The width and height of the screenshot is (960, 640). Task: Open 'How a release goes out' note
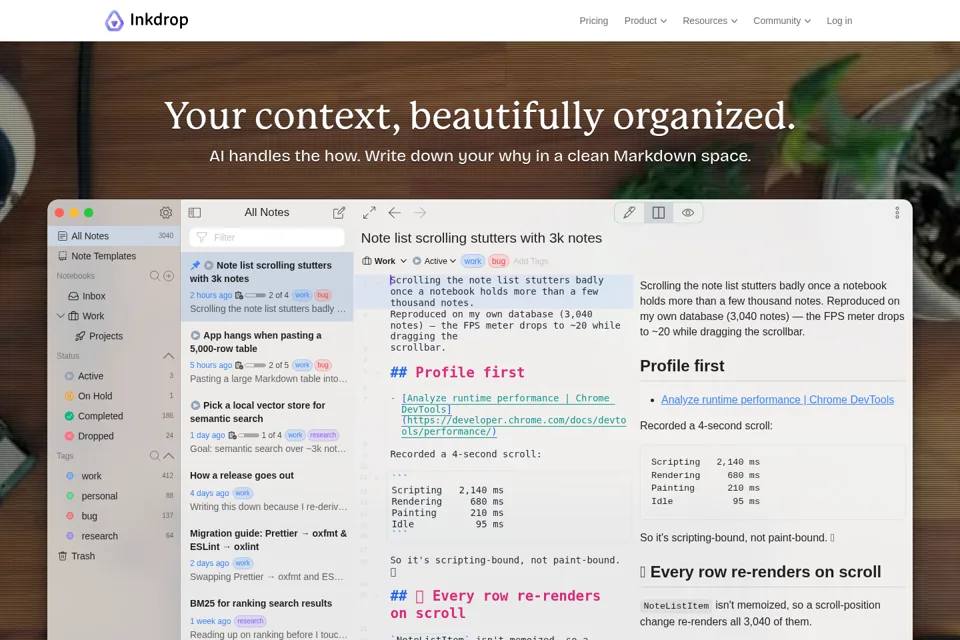(x=268, y=491)
